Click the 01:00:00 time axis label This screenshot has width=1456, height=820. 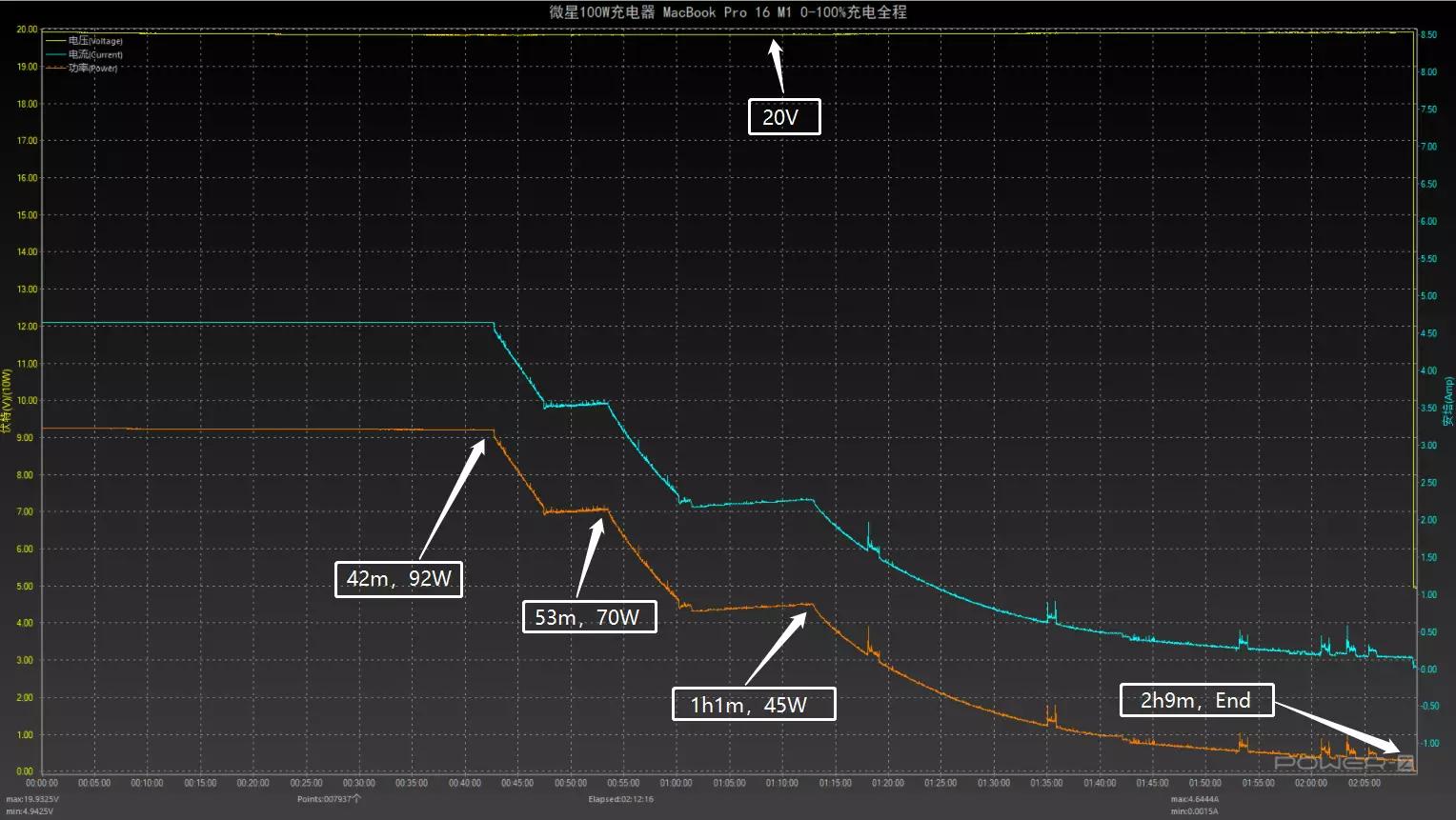pyautogui.click(x=677, y=783)
